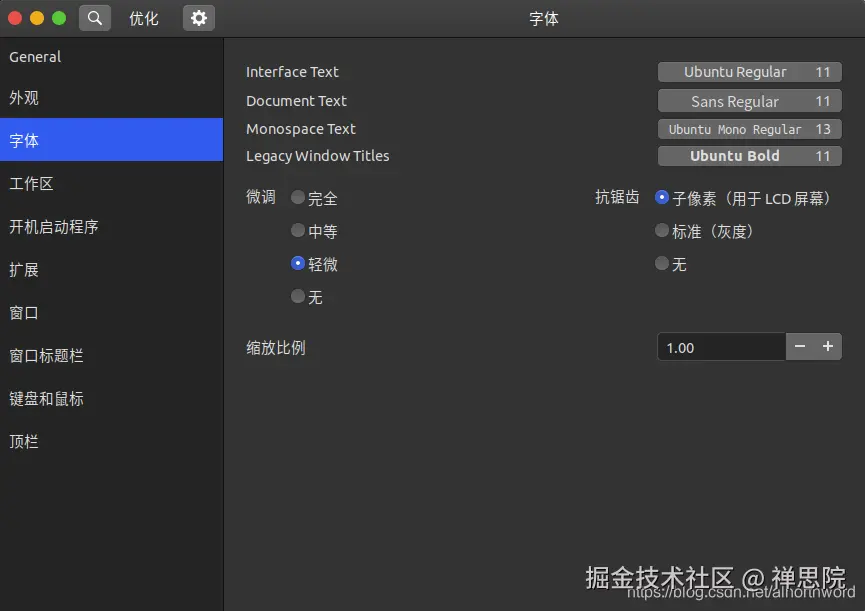Open the Interface Text font picker Ubuntu Regular
The width and height of the screenshot is (865, 611).
pyautogui.click(x=748, y=71)
